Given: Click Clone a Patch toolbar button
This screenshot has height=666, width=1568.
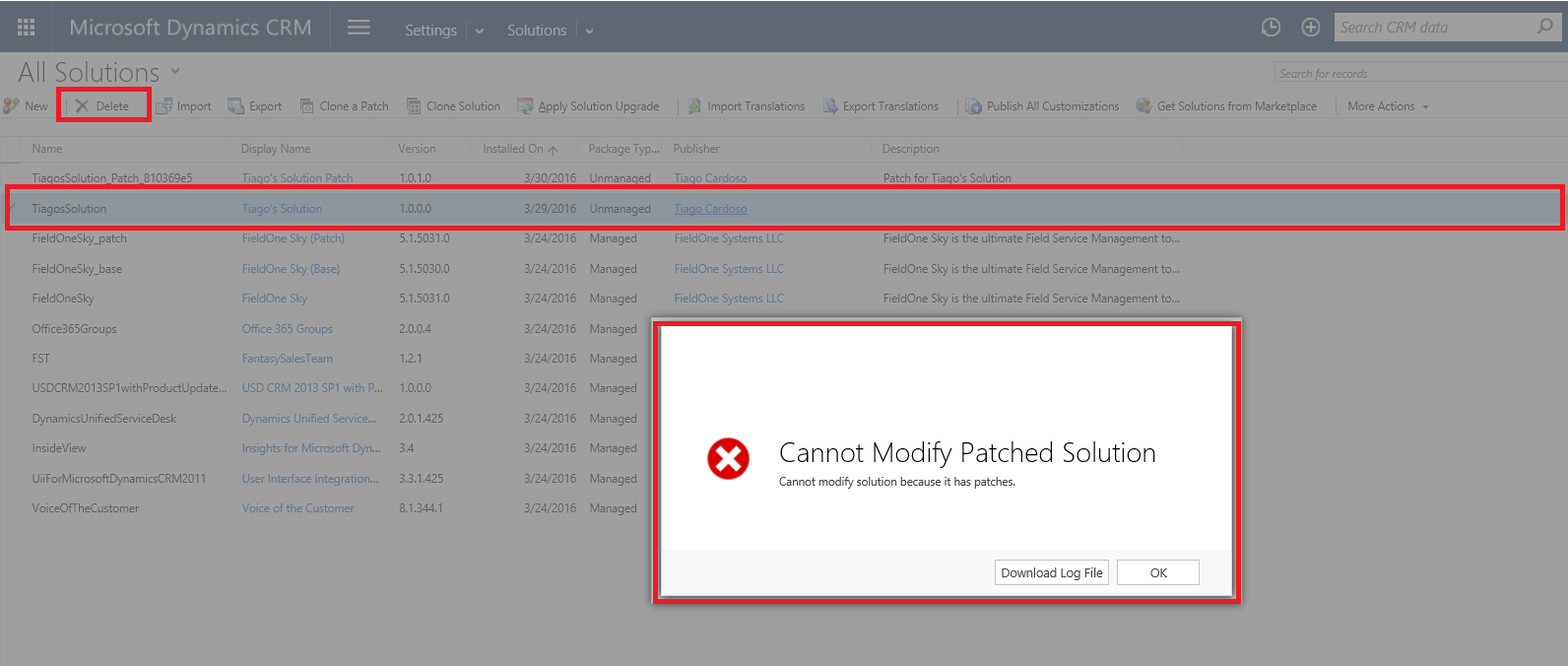Looking at the screenshot, I should point(344,106).
